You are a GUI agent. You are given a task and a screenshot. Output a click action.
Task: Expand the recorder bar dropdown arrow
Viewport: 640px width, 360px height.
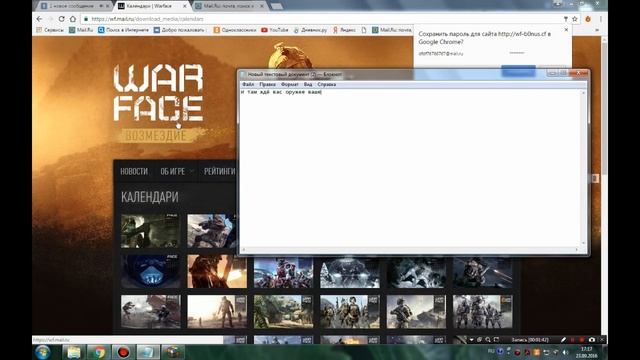coord(471,340)
